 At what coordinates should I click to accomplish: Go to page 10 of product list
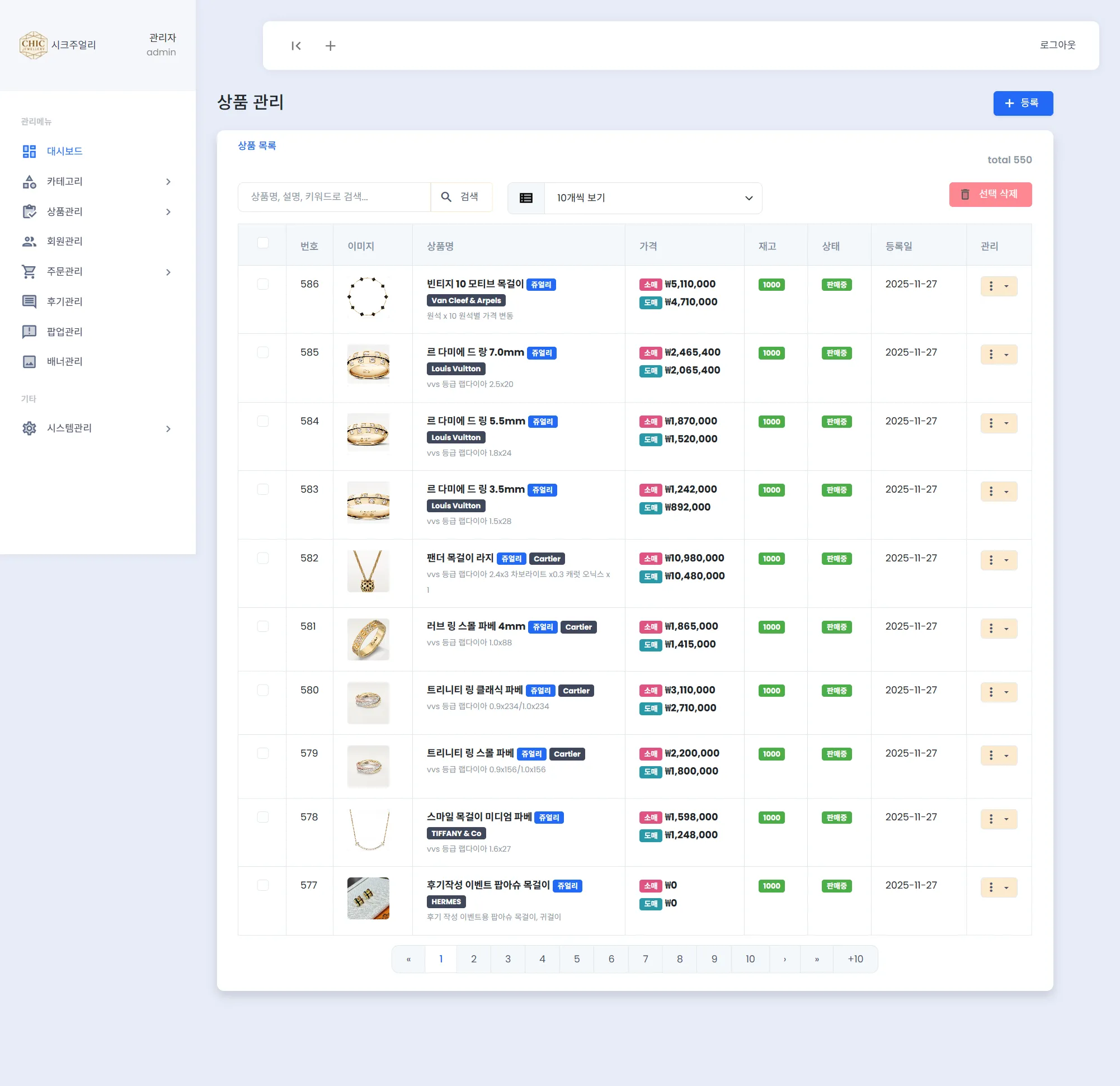tap(750, 959)
